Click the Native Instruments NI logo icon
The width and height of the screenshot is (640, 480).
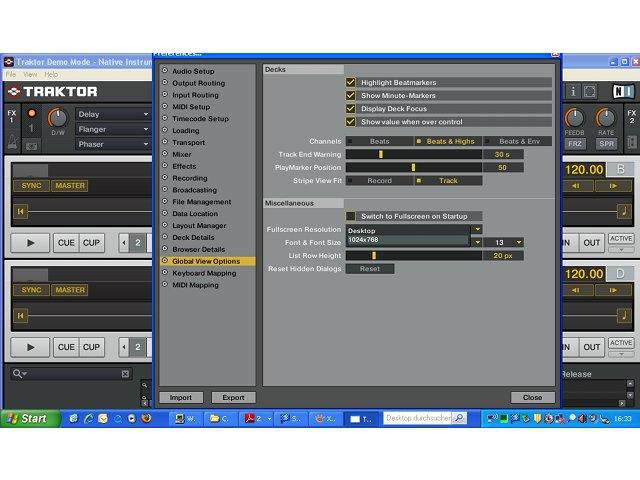tap(623, 91)
